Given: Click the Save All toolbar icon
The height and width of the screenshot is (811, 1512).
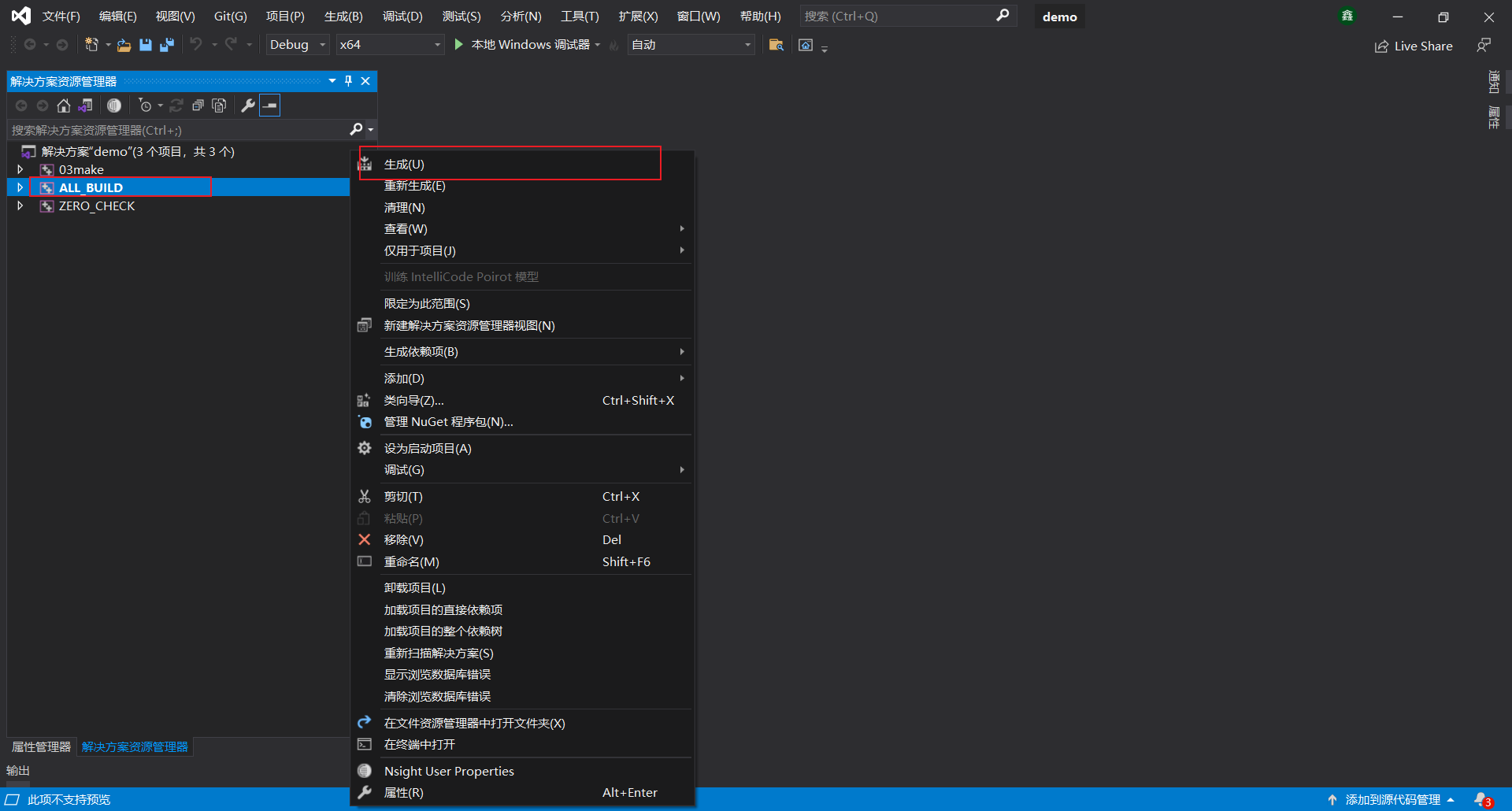Looking at the screenshot, I should point(167,45).
